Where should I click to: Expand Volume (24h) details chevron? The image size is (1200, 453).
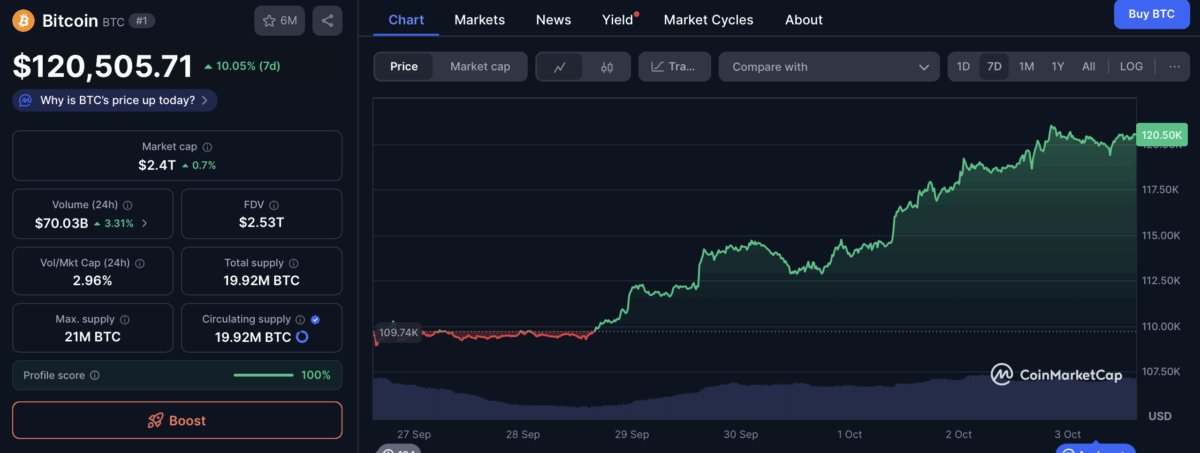pos(145,223)
